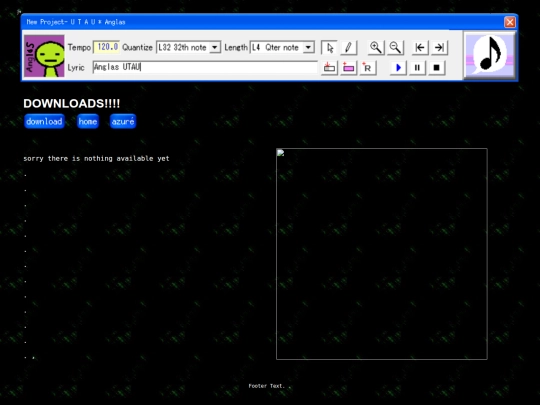This screenshot has width=540, height=405.
Task: Go to the home page button
Action: pyautogui.click(x=88, y=121)
